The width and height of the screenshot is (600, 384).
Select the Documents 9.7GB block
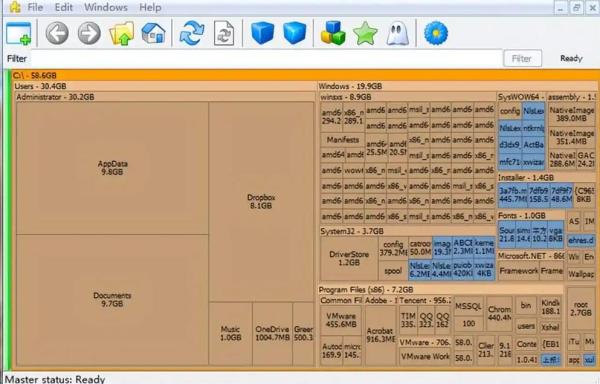(x=112, y=299)
